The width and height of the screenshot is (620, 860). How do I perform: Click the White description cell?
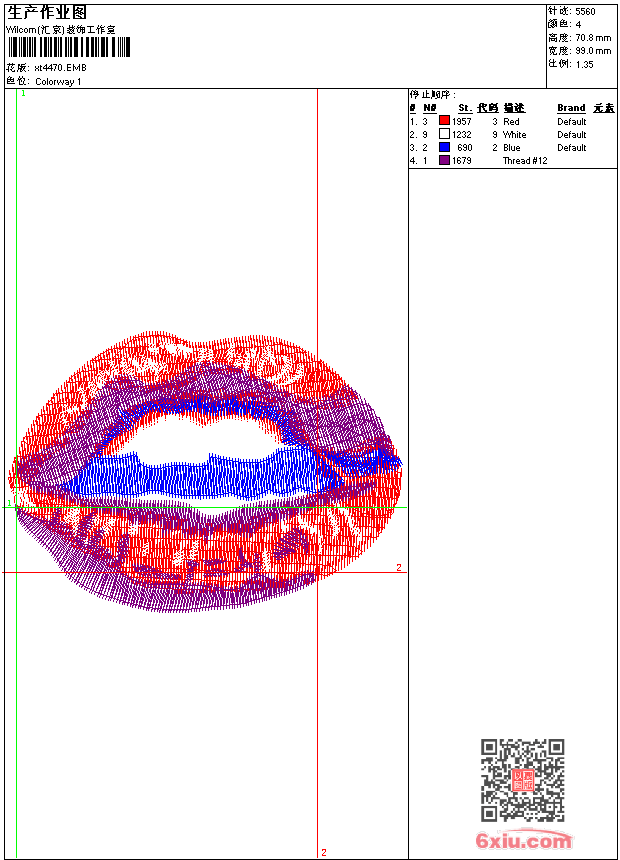(x=514, y=134)
